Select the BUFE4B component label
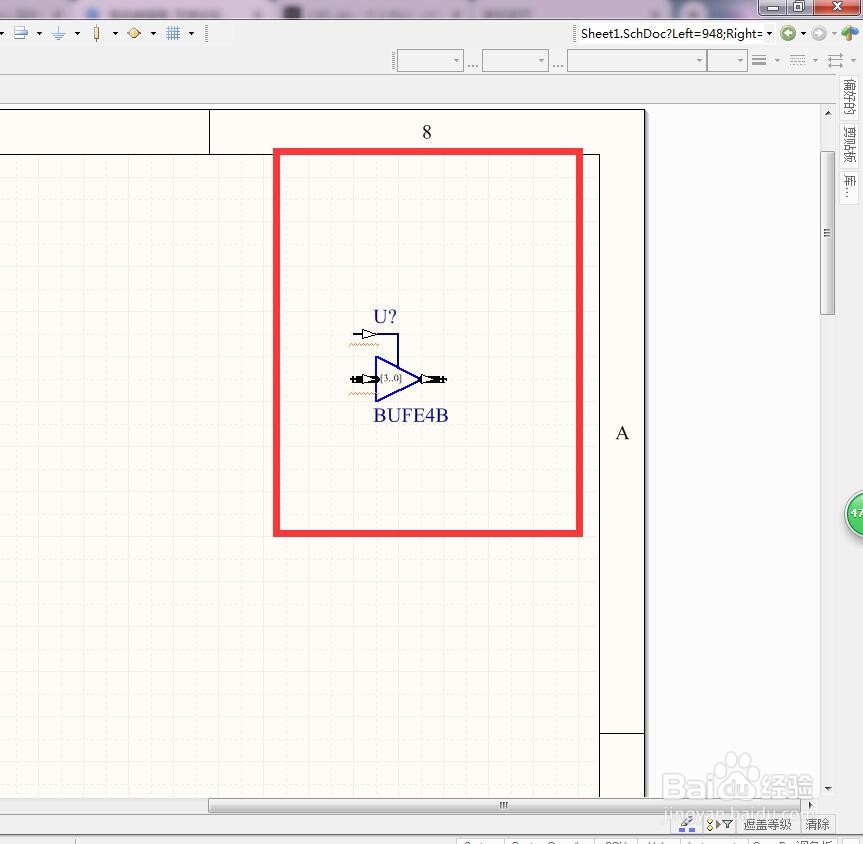Image resolution: width=863 pixels, height=844 pixels. (411, 415)
